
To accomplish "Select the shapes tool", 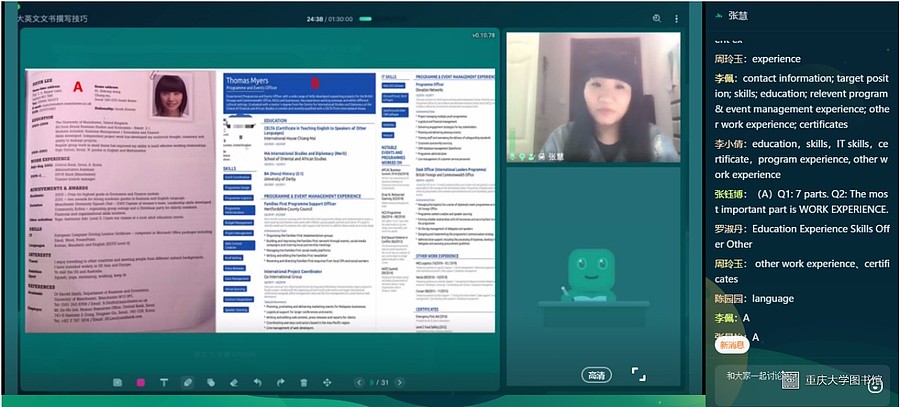I will 211,382.
